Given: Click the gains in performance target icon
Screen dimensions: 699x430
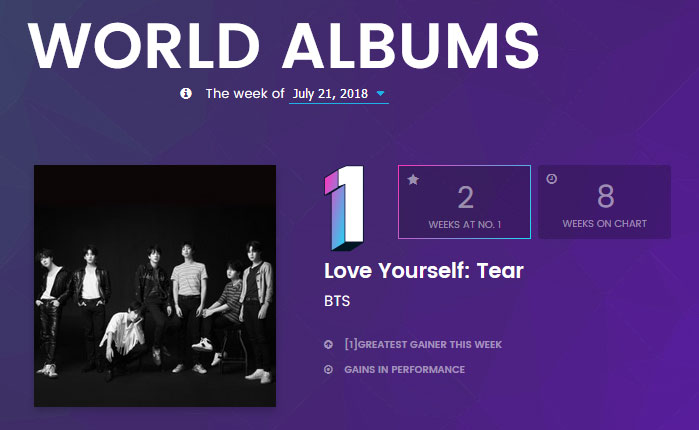Looking at the screenshot, I should coord(328,370).
